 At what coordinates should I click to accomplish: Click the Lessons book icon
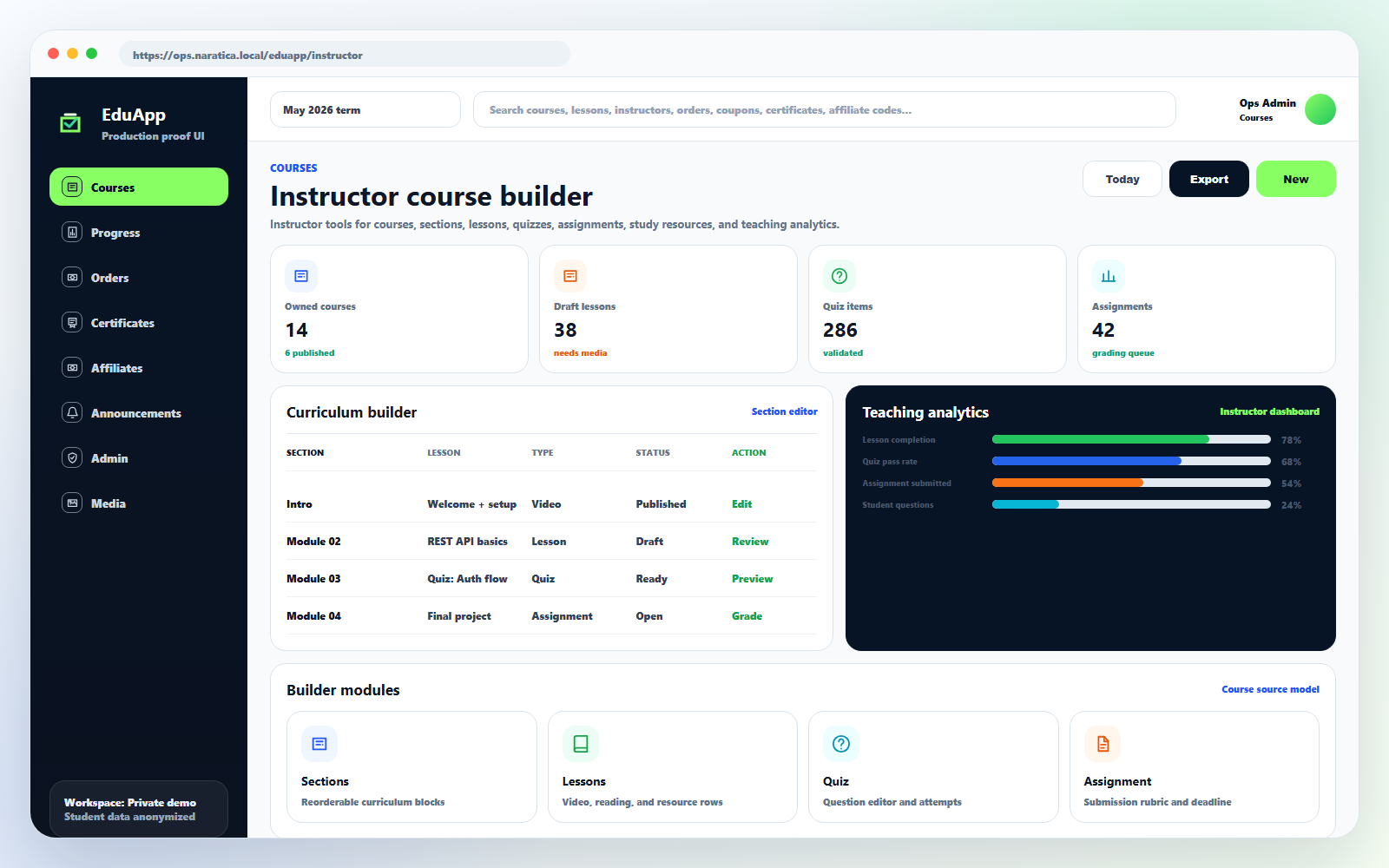[x=581, y=744]
